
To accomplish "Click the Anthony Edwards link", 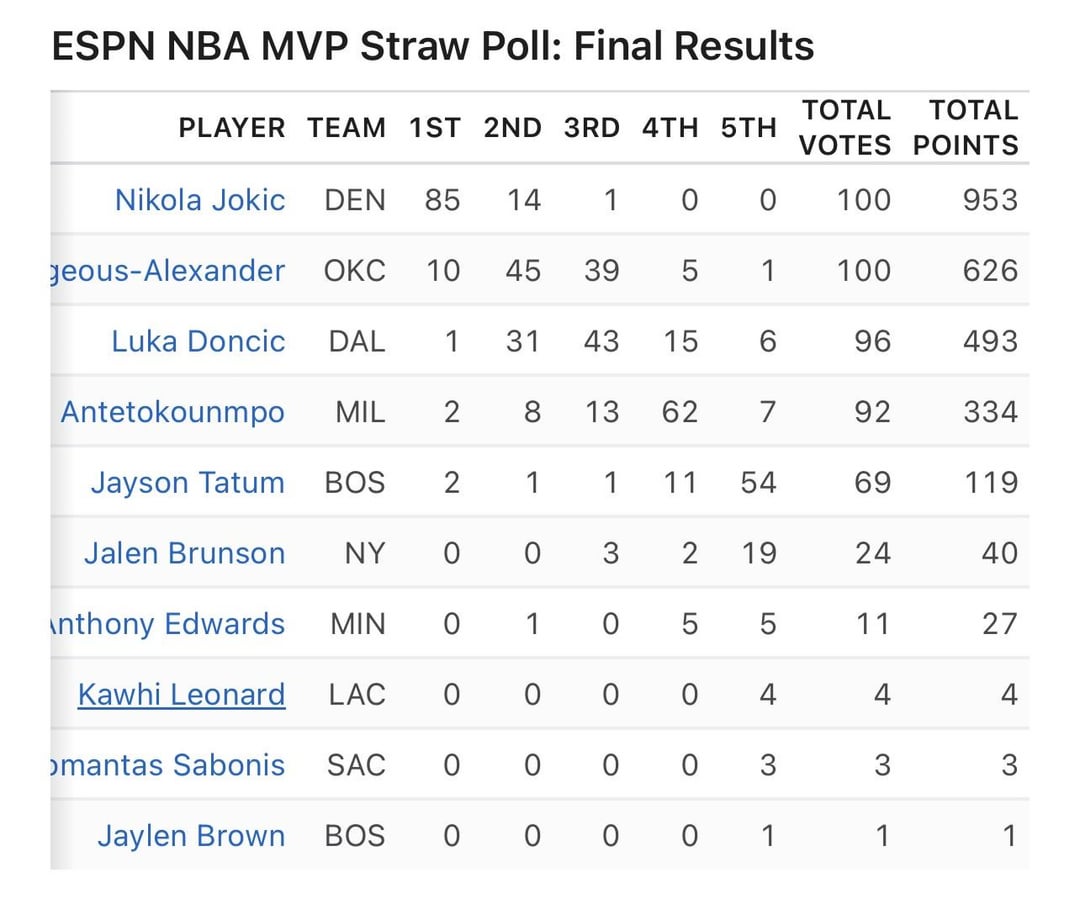I will tap(167, 624).
